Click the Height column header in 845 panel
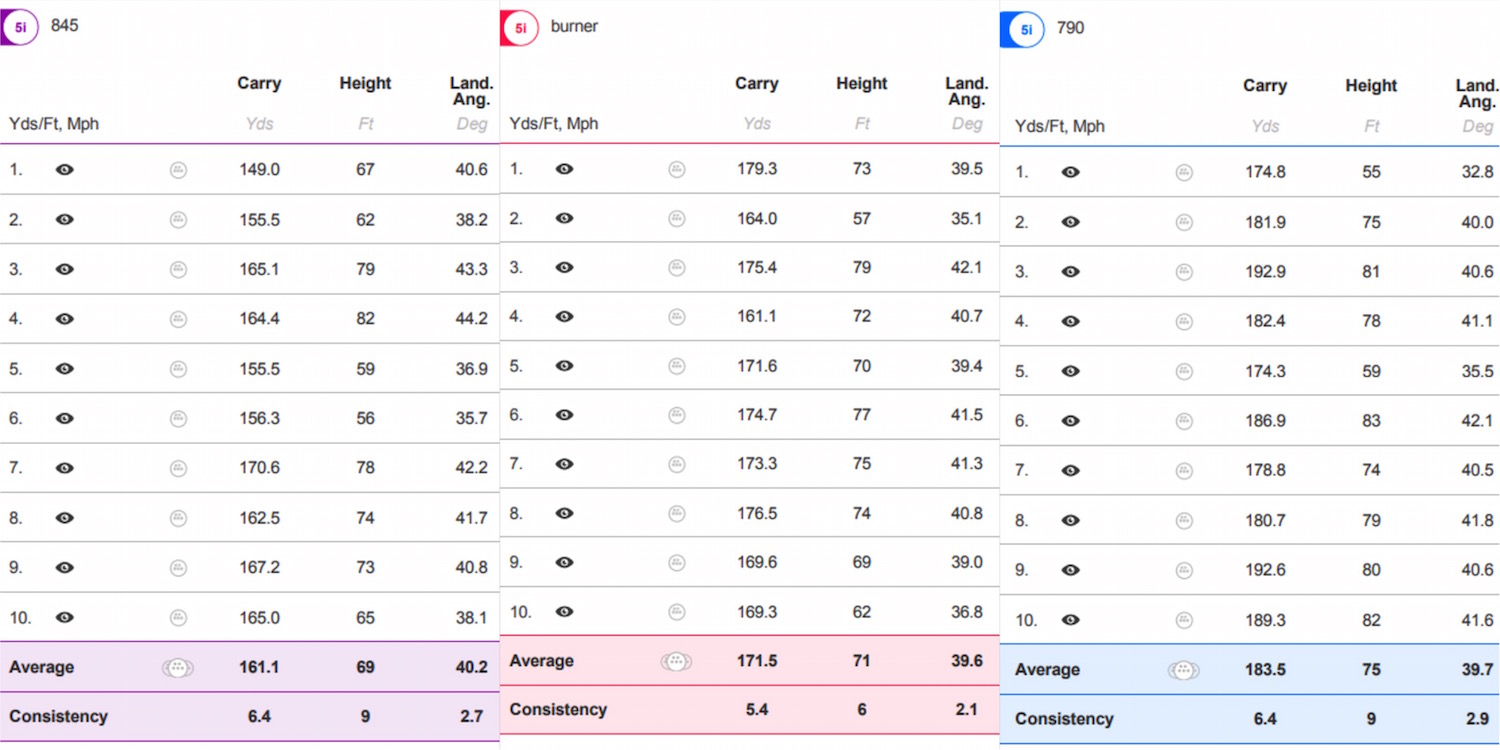This screenshot has height=750, width=1500. [x=365, y=83]
